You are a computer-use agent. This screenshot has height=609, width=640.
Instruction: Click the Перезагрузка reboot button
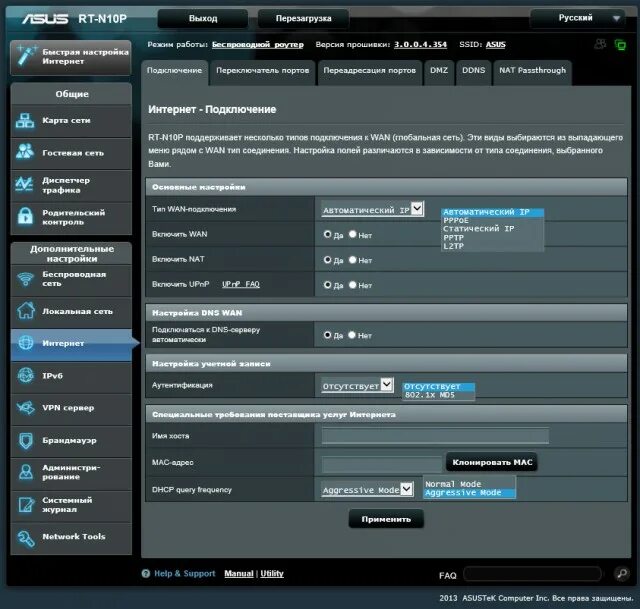tap(303, 19)
